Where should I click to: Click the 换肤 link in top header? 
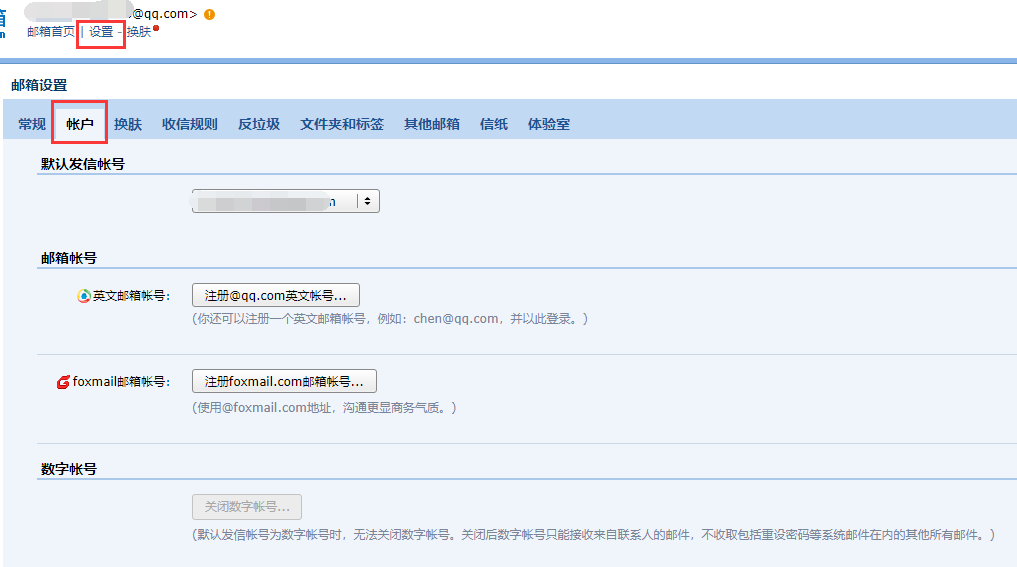(x=139, y=32)
